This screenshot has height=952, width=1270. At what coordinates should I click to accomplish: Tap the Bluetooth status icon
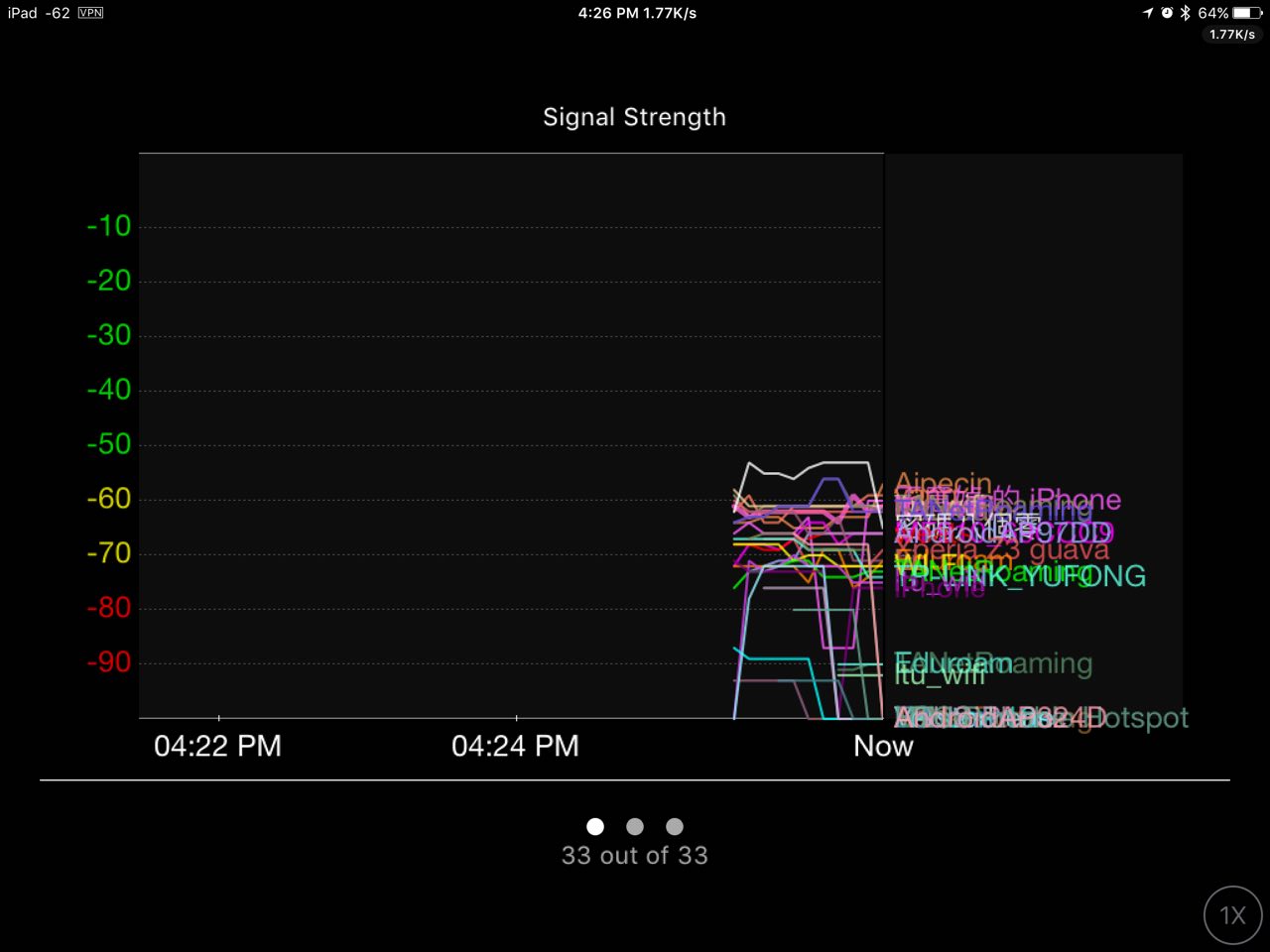[x=1186, y=13]
